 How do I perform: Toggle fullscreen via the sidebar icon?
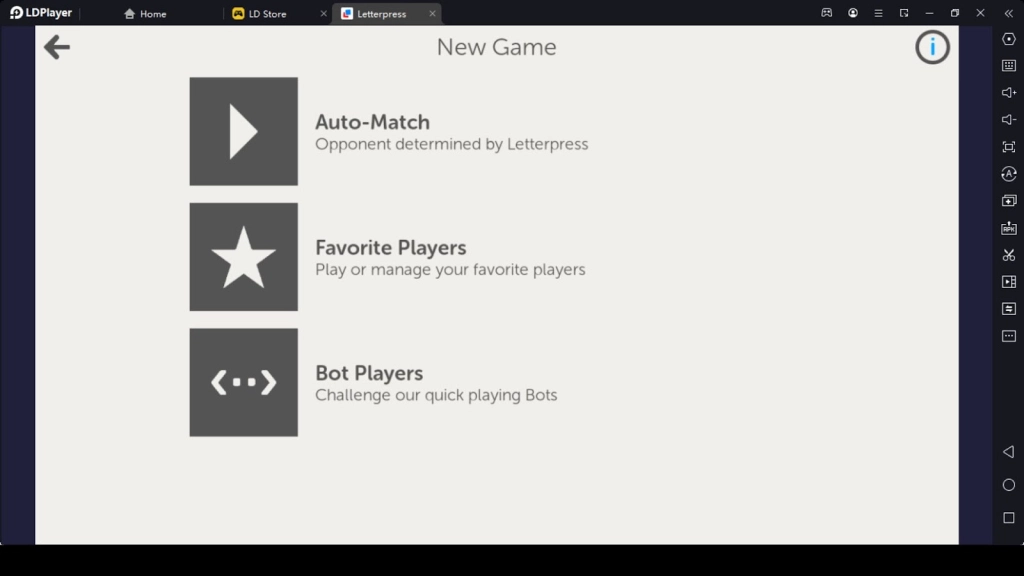click(x=1008, y=147)
